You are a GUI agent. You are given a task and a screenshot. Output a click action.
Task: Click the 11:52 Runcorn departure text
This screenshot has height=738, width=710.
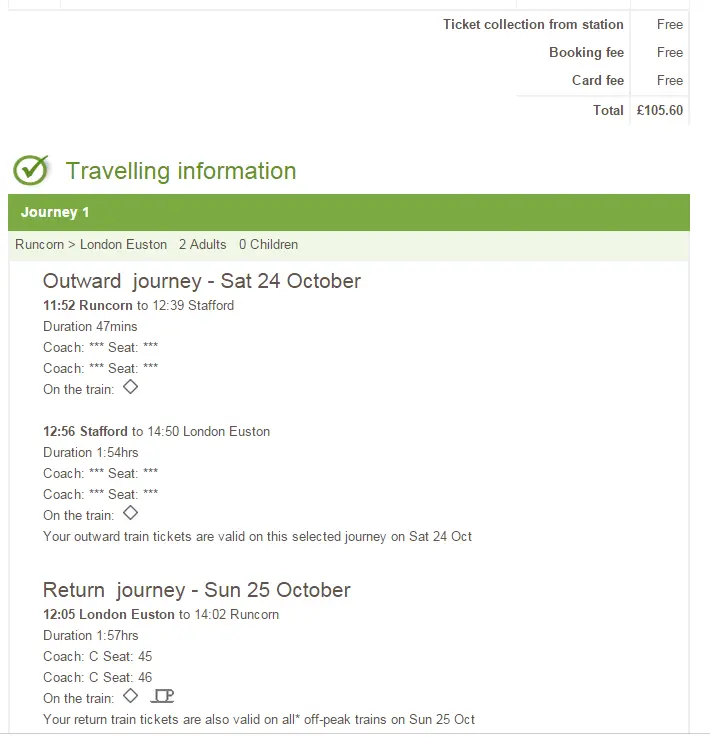click(x=88, y=305)
